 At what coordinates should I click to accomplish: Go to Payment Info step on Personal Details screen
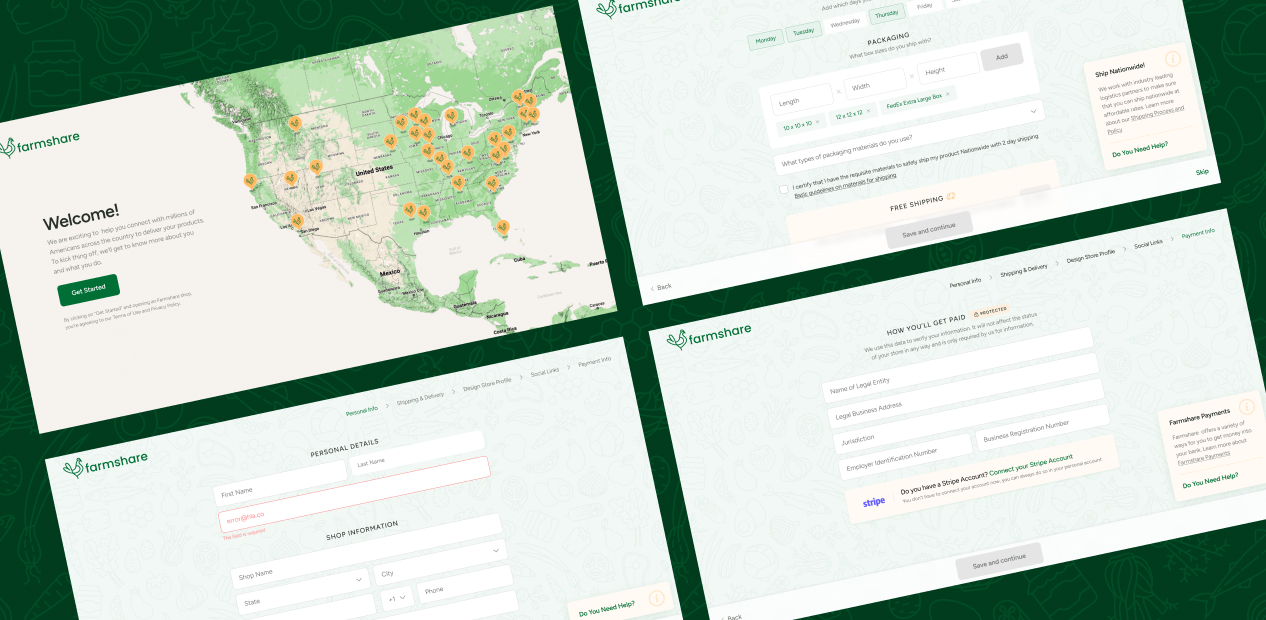pyautogui.click(x=594, y=361)
